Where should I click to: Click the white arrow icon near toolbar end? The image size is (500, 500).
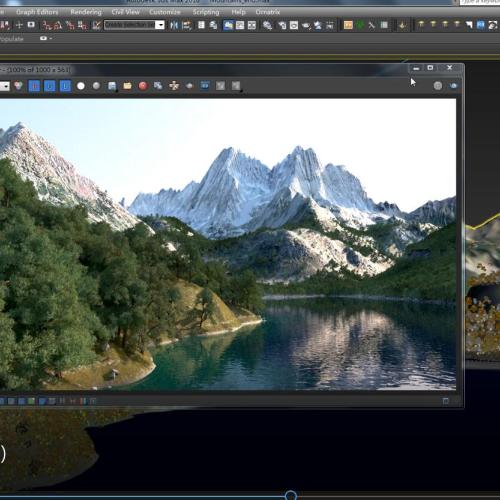coord(469,25)
